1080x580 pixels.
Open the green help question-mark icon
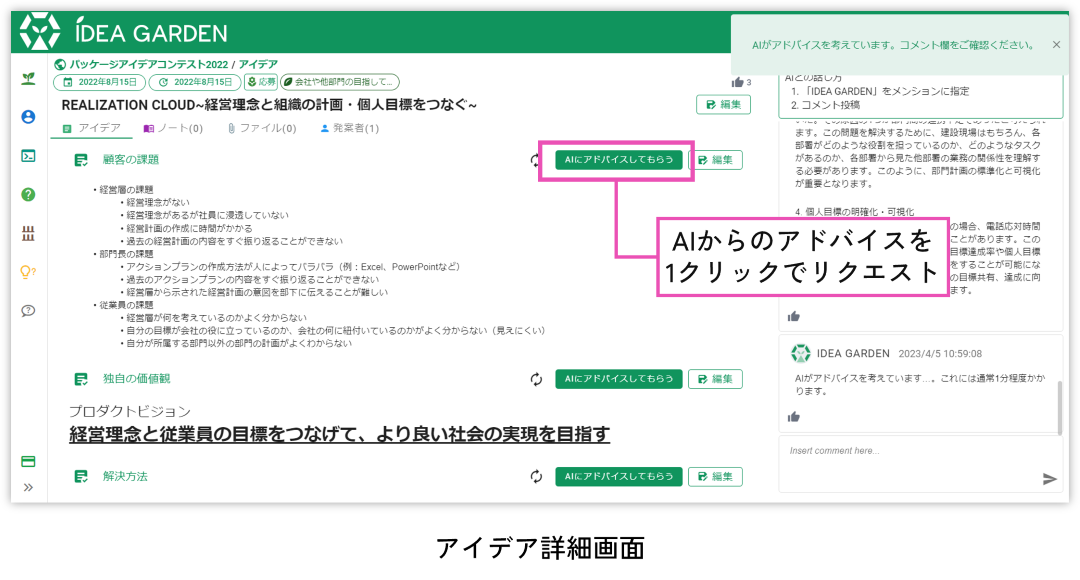point(28,194)
